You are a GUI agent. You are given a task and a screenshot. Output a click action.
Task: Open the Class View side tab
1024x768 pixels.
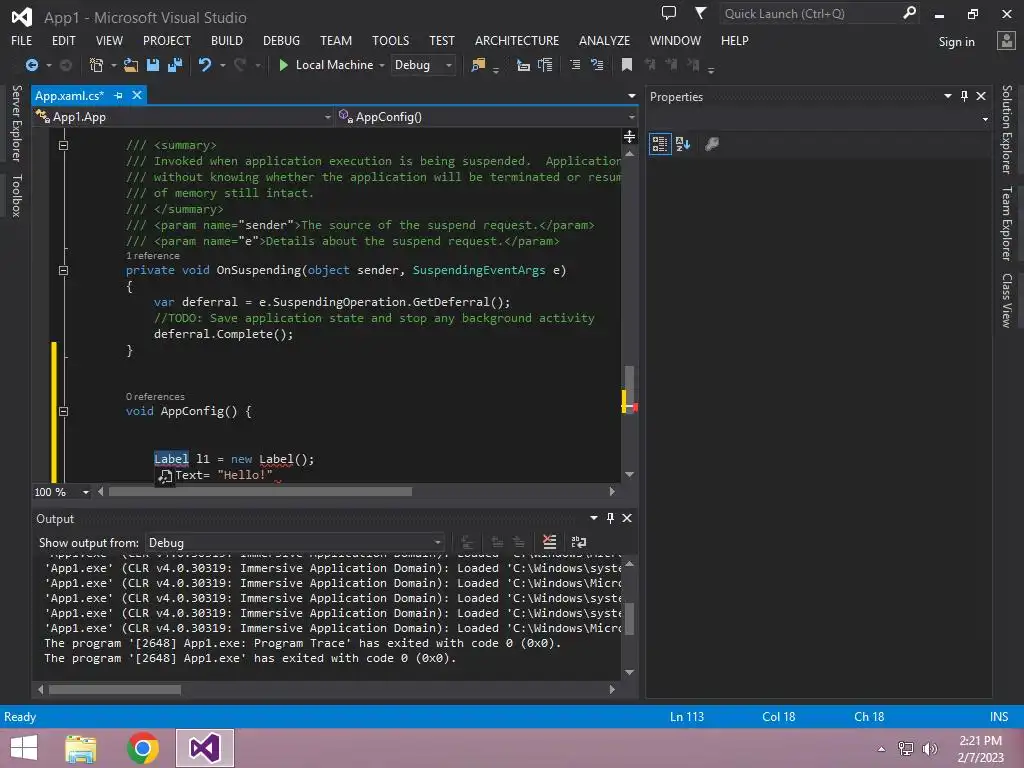pyautogui.click(x=1007, y=300)
